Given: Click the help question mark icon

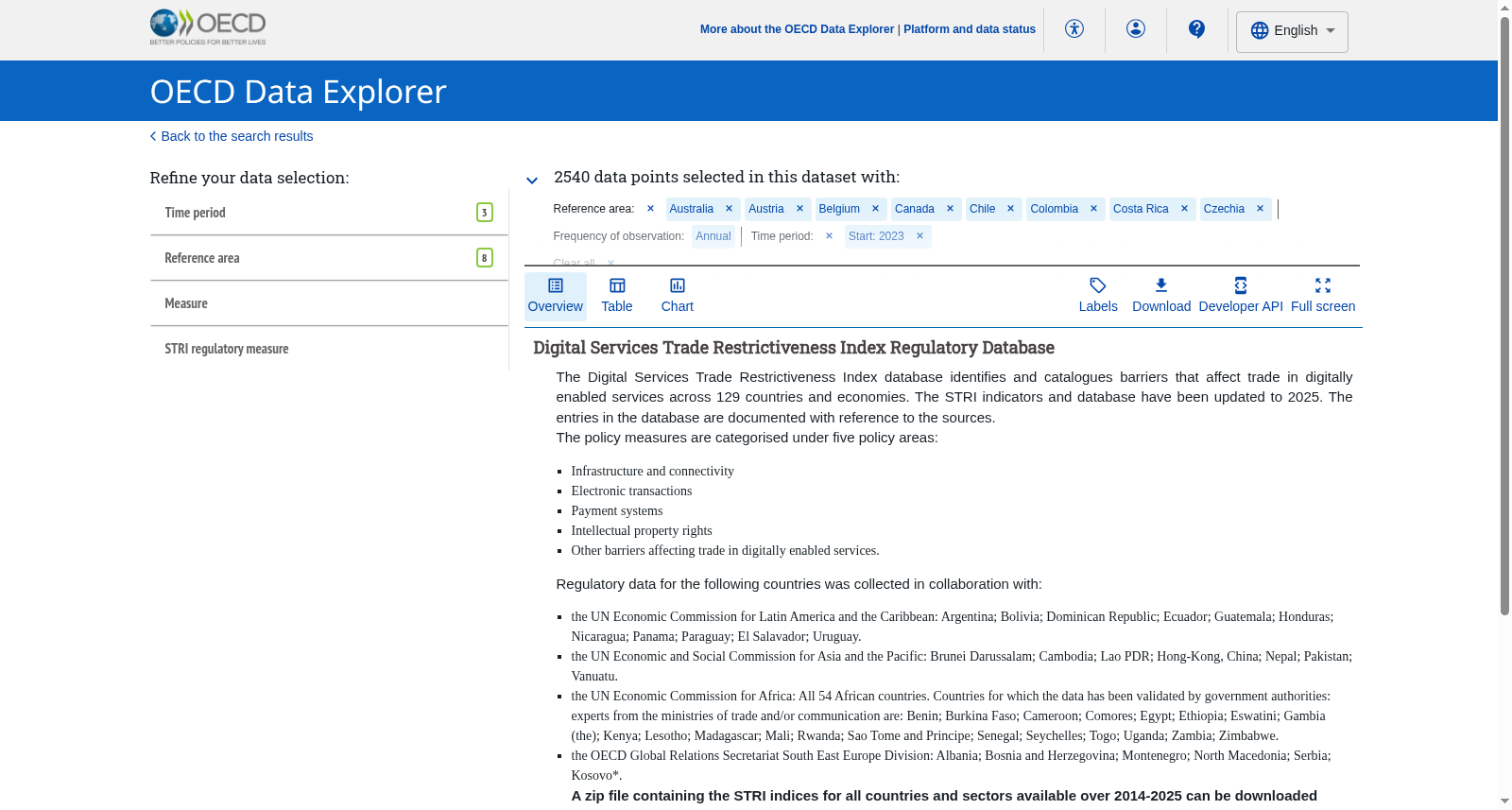Looking at the screenshot, I should point(1197,29).
